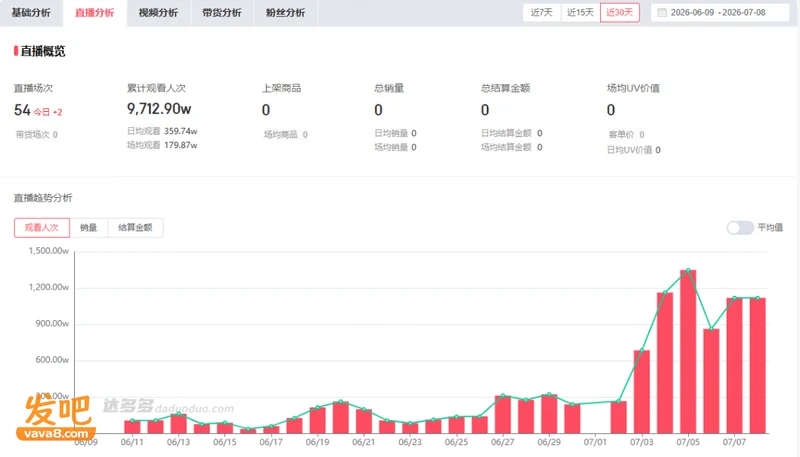Click the 直播概览 section heading
The width and height of the screenshot is (800, 457).
[43, 51]
